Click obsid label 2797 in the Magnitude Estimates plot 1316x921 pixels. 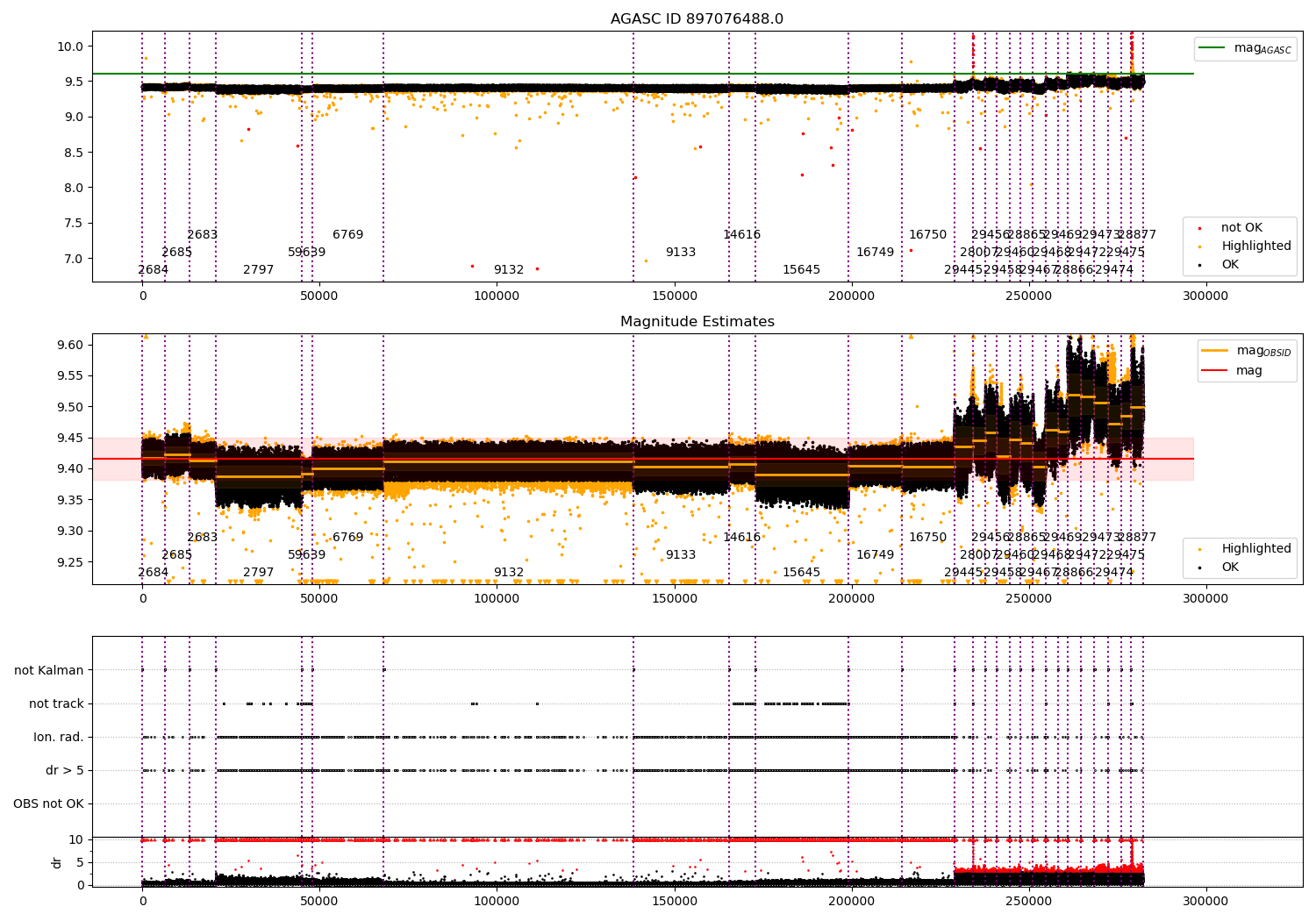pos(258,573)
